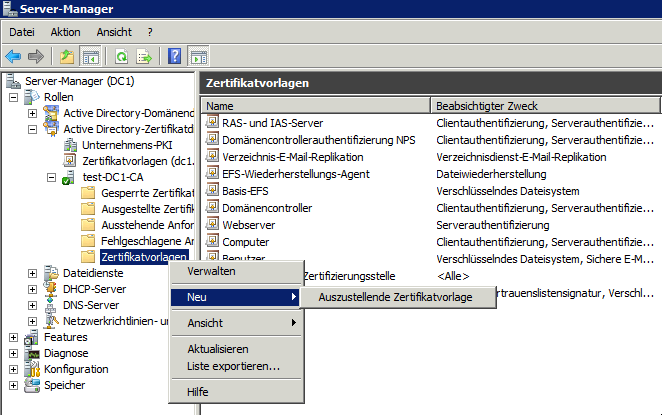Sort by the Name column header
Screen dimensions: 662x415
[315, 105]
